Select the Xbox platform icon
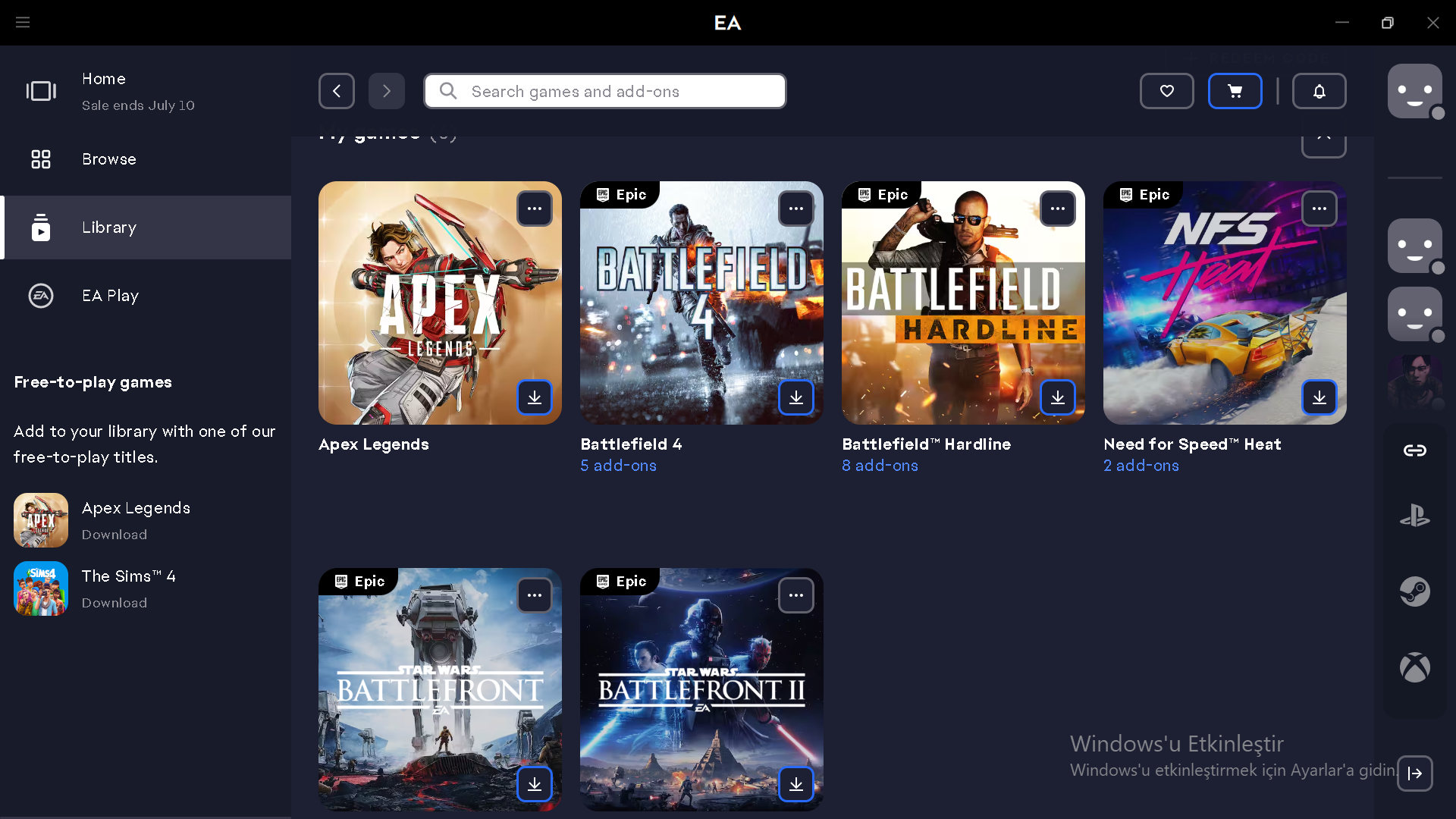This screenshot has height=819, width=1456. click(1415, 667)
